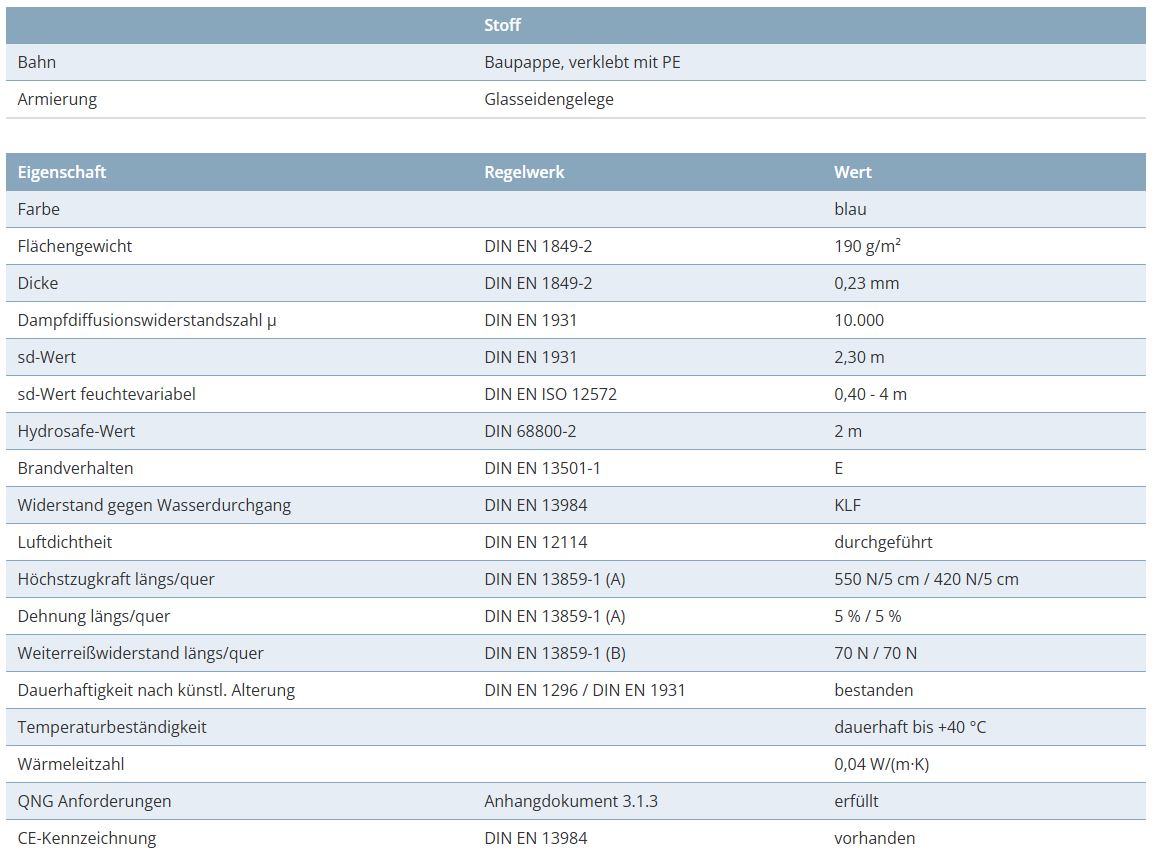
Task: Click the '70 N / 70 N' value
Action: pos(875,653)
